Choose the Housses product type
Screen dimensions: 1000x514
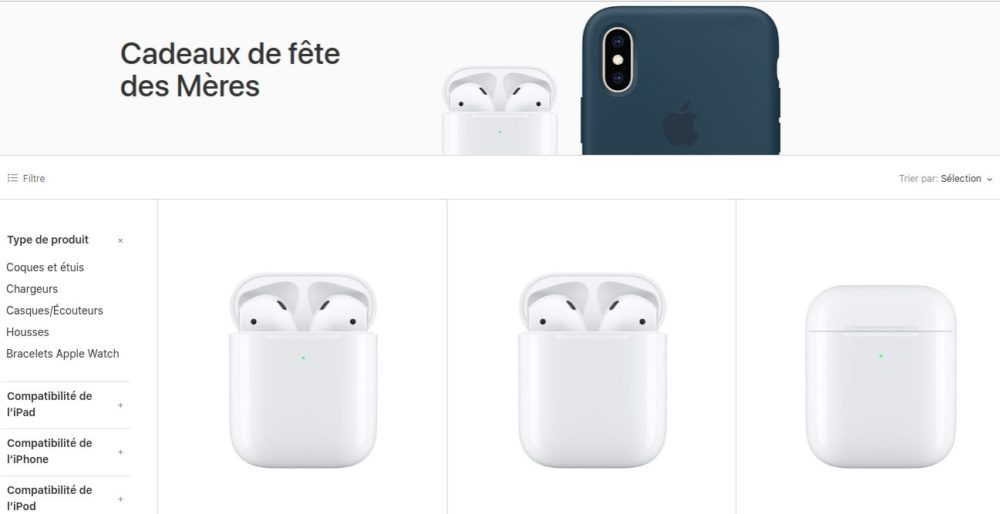click(27, 332)
